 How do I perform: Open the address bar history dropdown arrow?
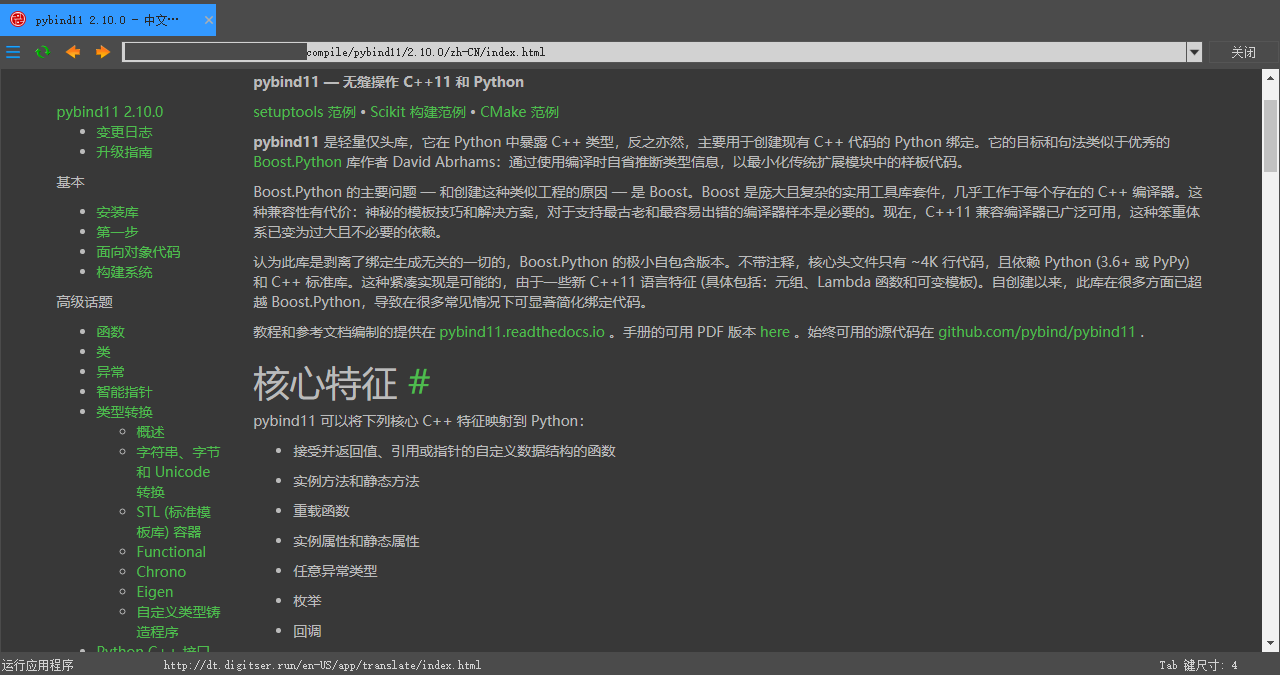click(x=1194, y=52)
